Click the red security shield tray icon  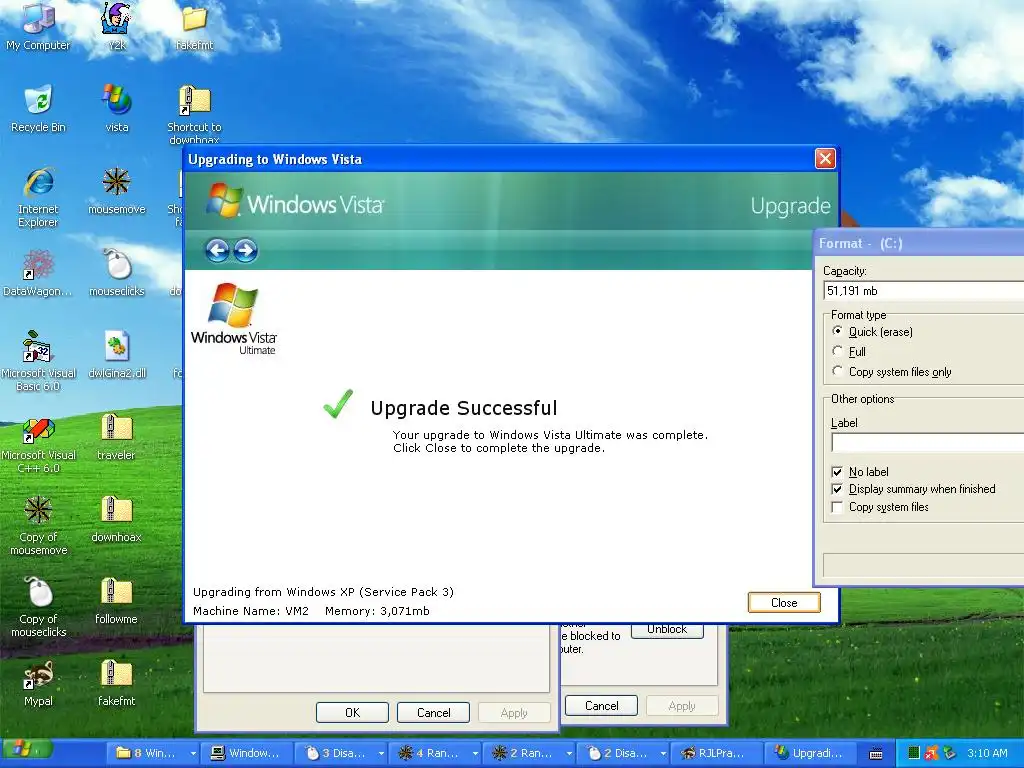932,753
